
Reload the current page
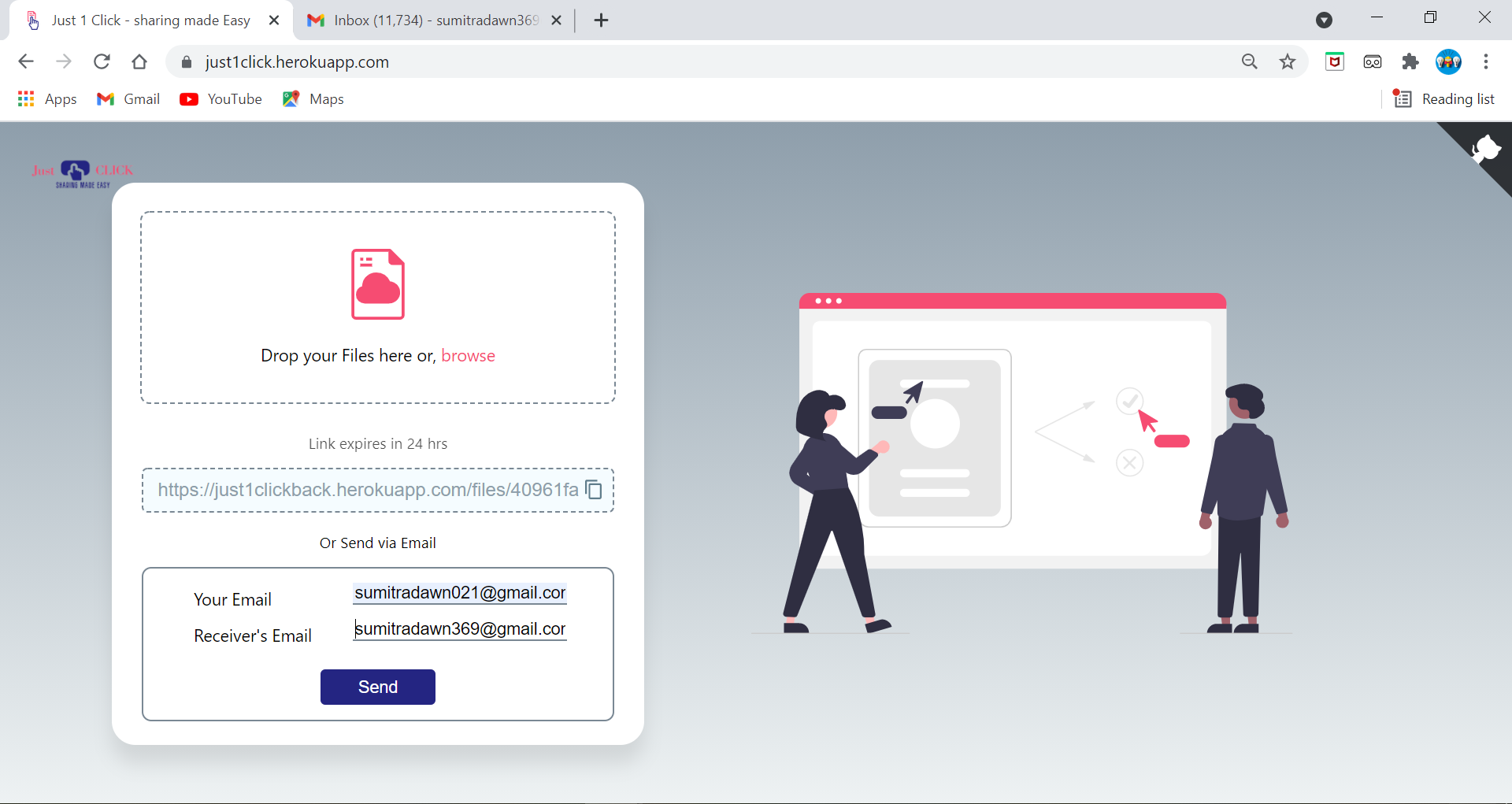[102, 61]
